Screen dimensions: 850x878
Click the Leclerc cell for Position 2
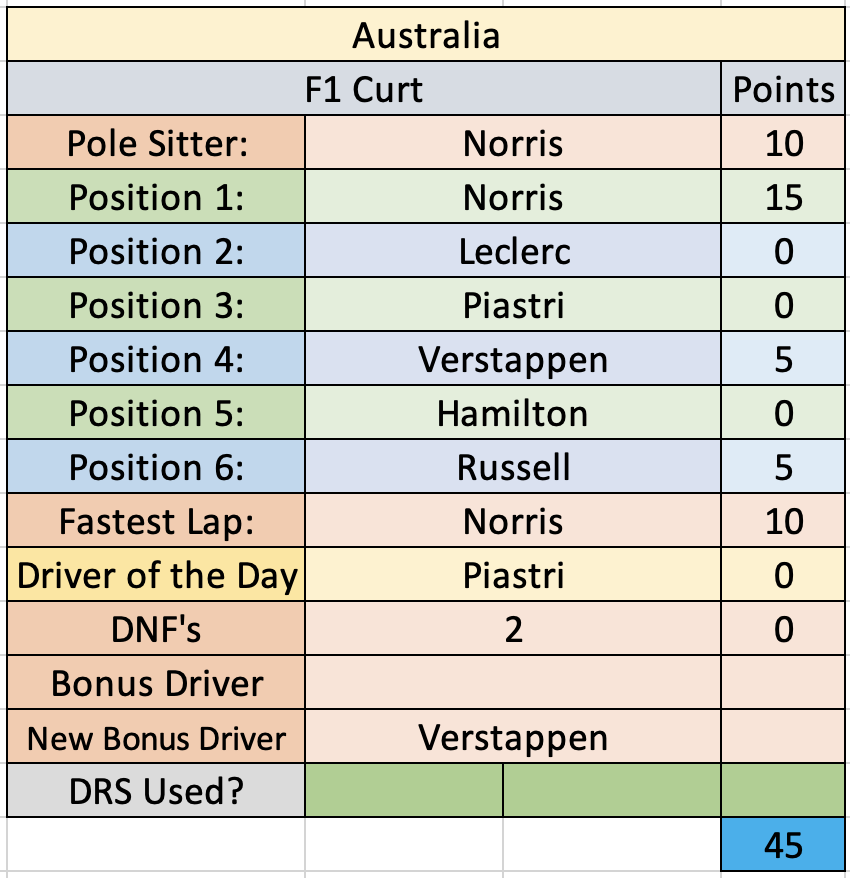click(513, 251)
